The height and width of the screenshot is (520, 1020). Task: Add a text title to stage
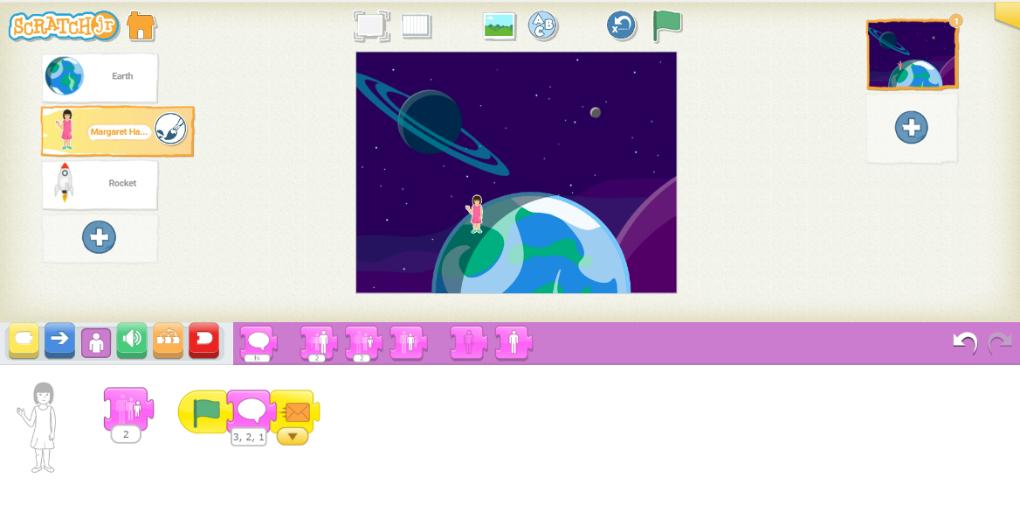543,27
